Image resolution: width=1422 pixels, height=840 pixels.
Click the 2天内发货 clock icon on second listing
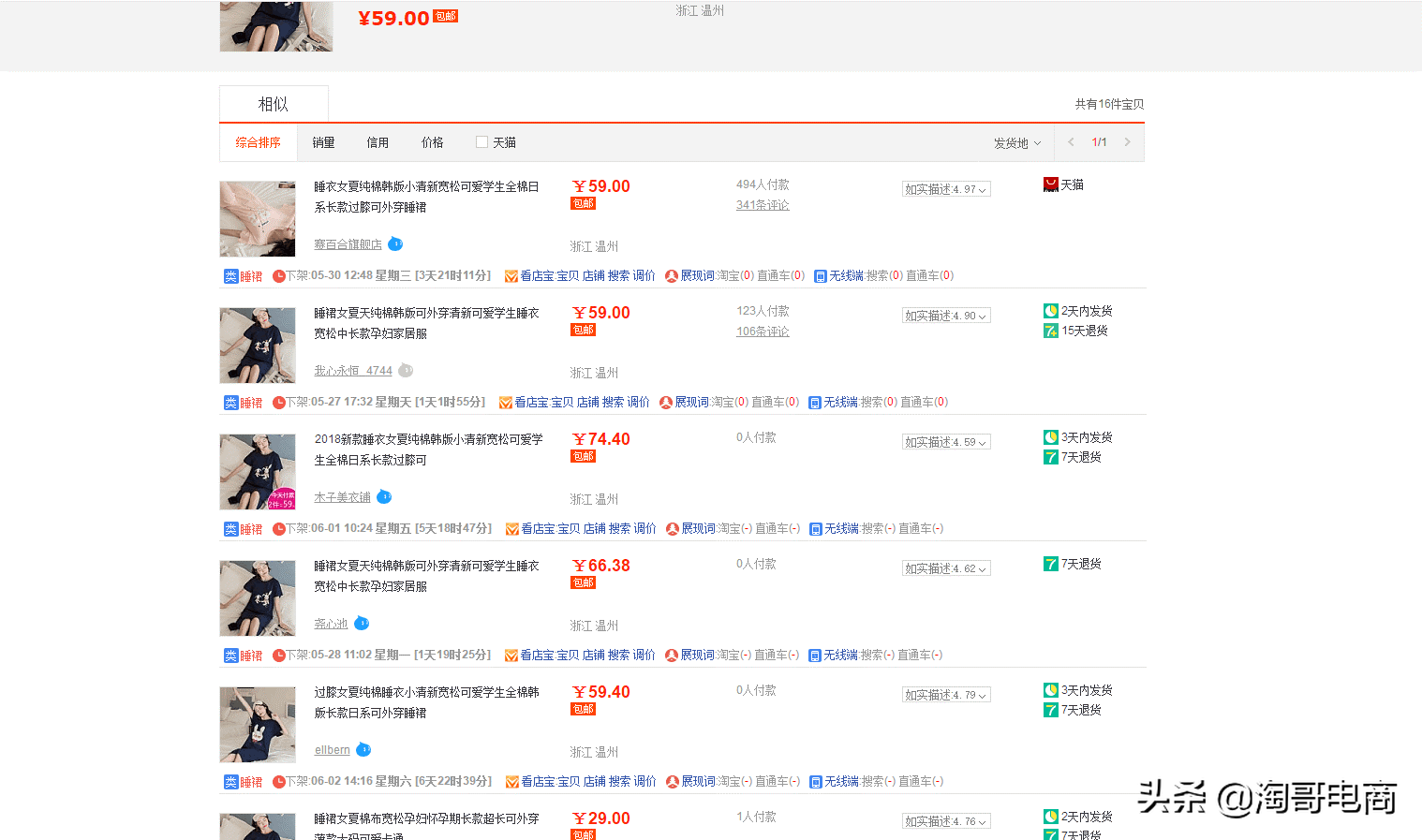point(1051,311)
